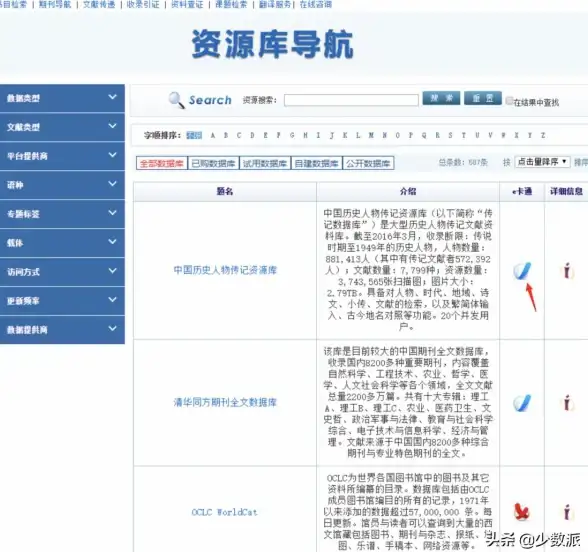
Task: Focus the 资源搜索 text input field
Action: tap(351, 100)
